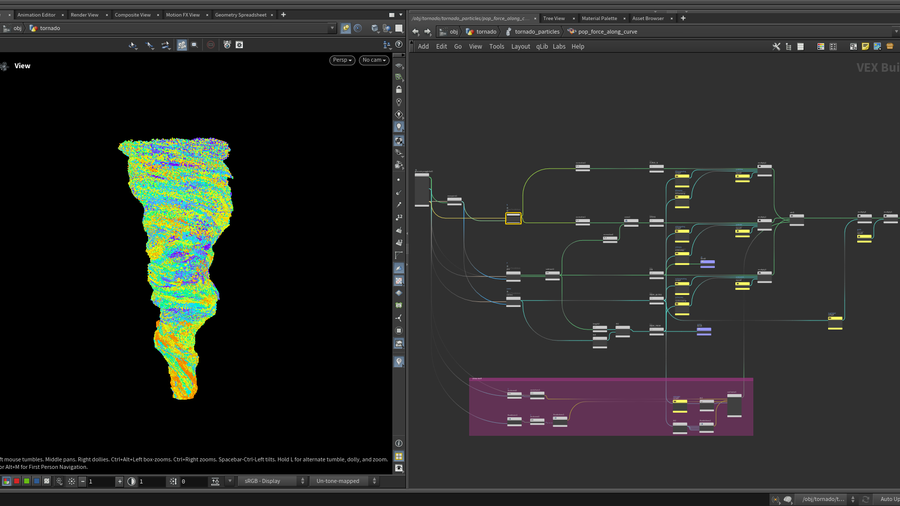The height and width of the screenshot is (506, 900).
Task: Click the Auto Update button in the status bar
Action: 887,499
